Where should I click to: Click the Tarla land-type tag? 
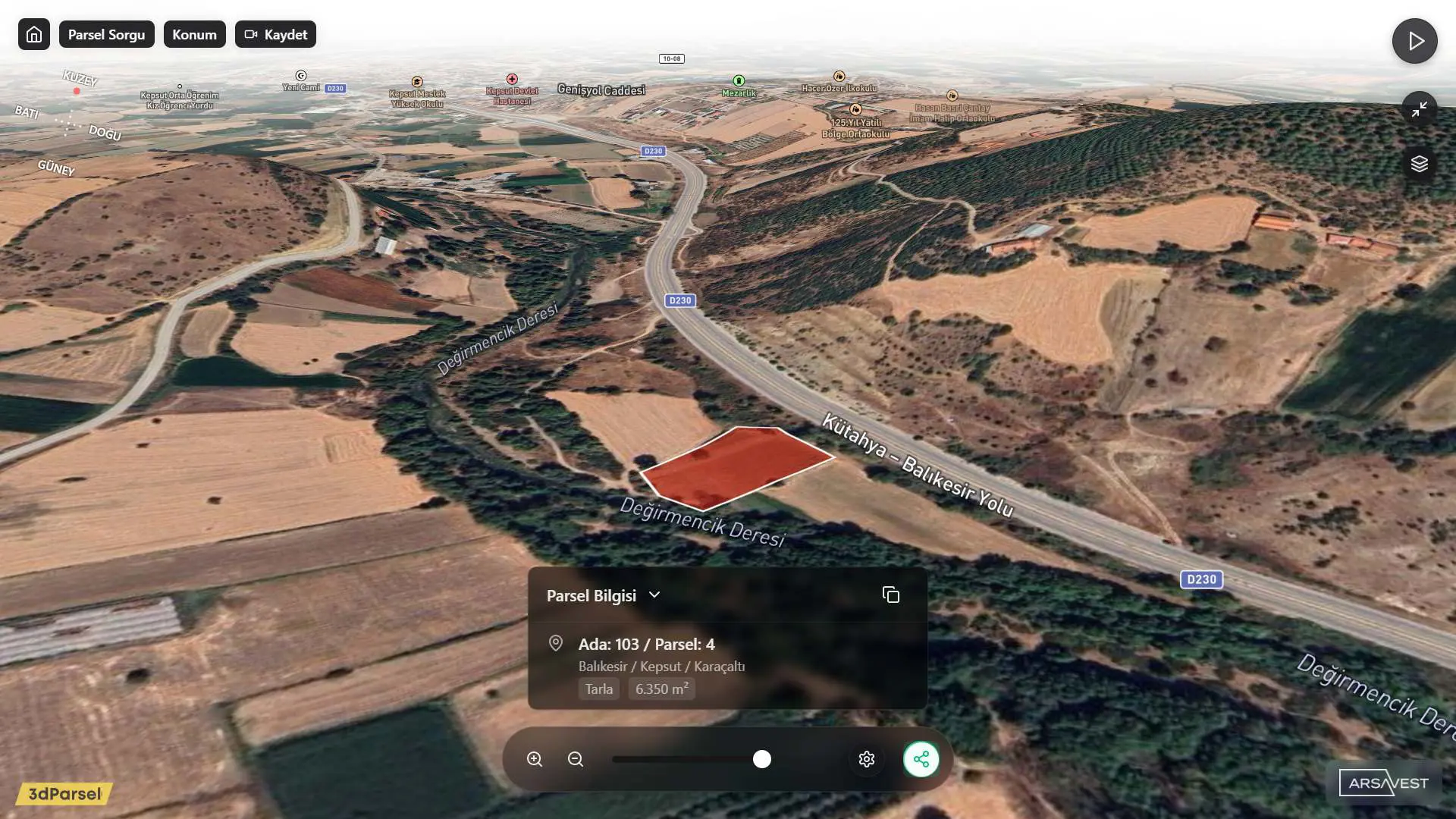tap(599, 689)
